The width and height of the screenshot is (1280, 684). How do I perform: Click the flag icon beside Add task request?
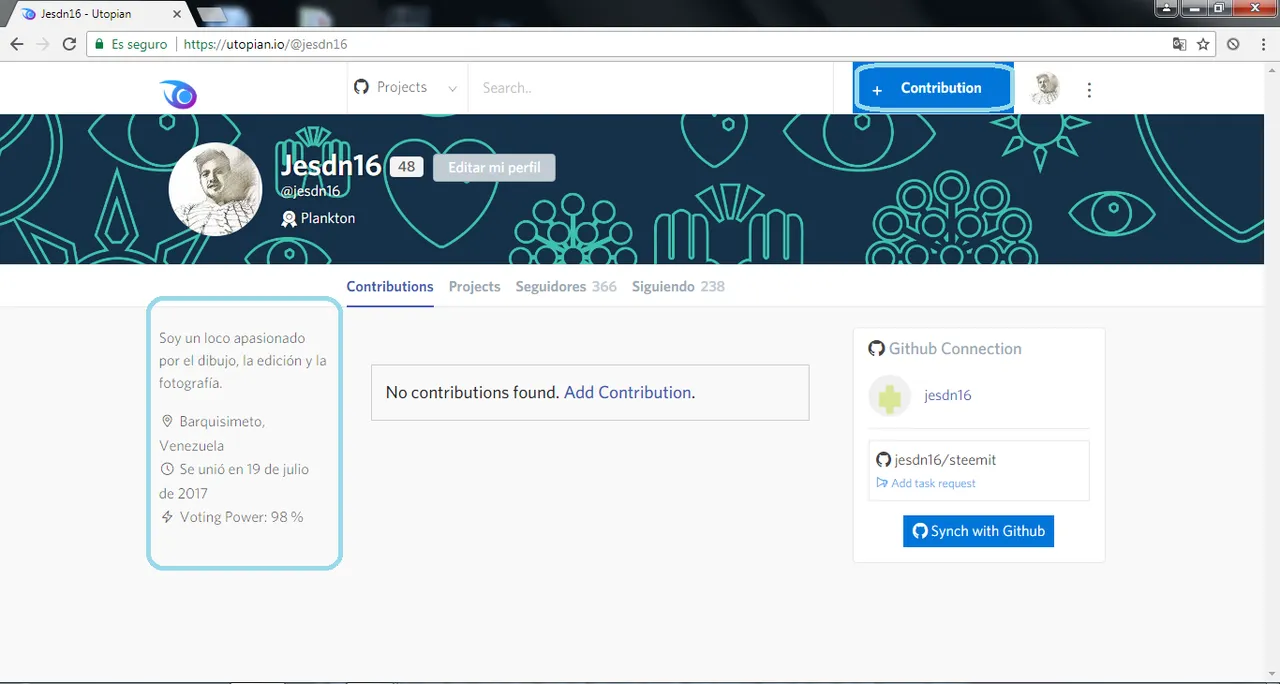[x=882, y=483]
